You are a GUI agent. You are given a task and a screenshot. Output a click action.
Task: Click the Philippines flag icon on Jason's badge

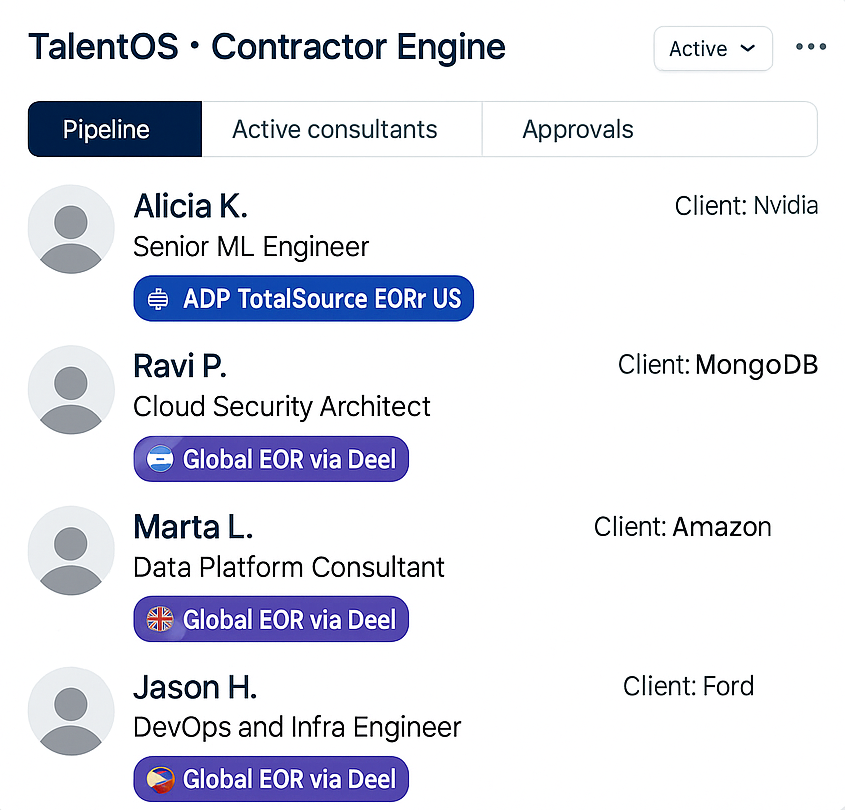[160, 780]
